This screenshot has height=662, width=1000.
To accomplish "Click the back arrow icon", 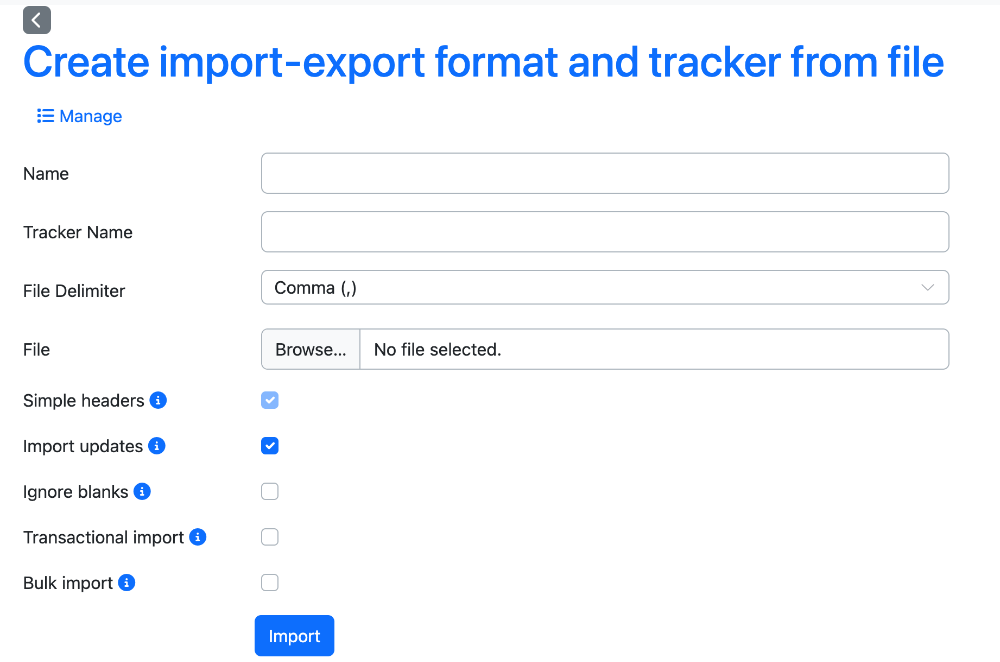I will (37, 20).
